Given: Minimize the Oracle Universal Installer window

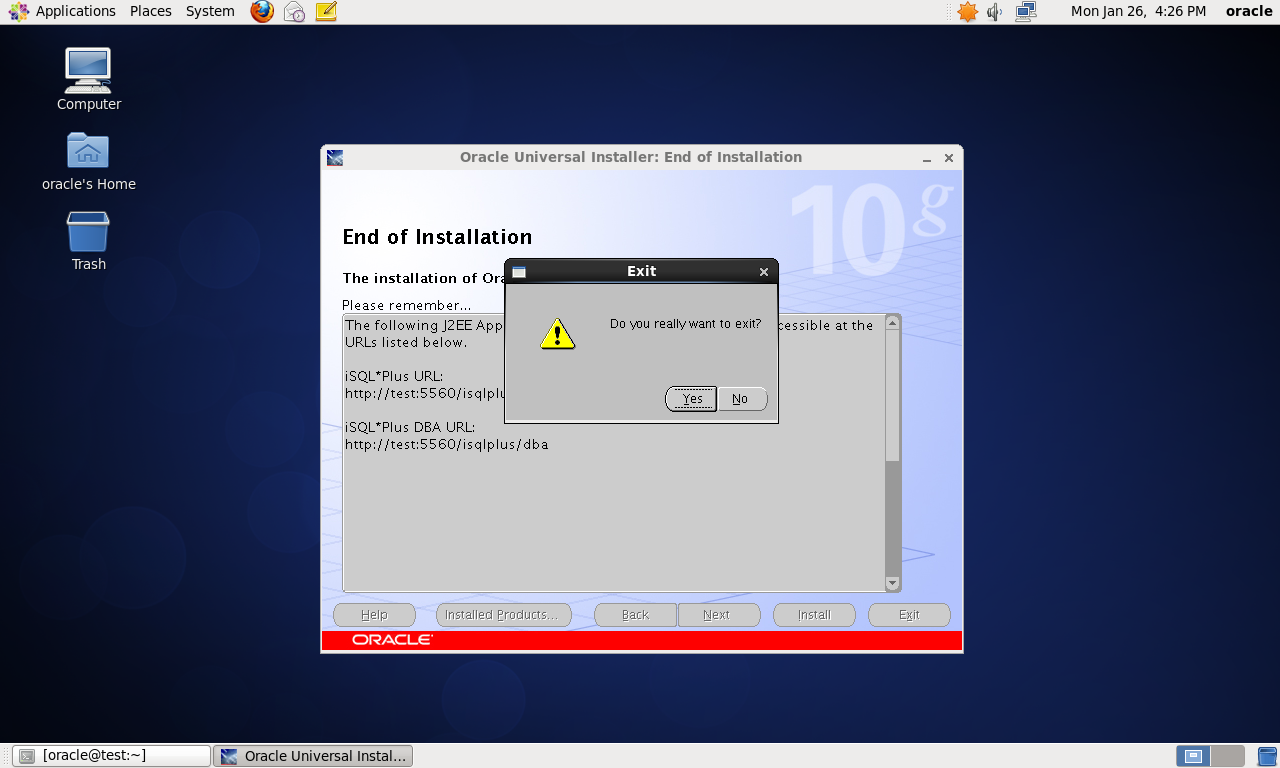Looking at the screenshot, I should 927,158.
